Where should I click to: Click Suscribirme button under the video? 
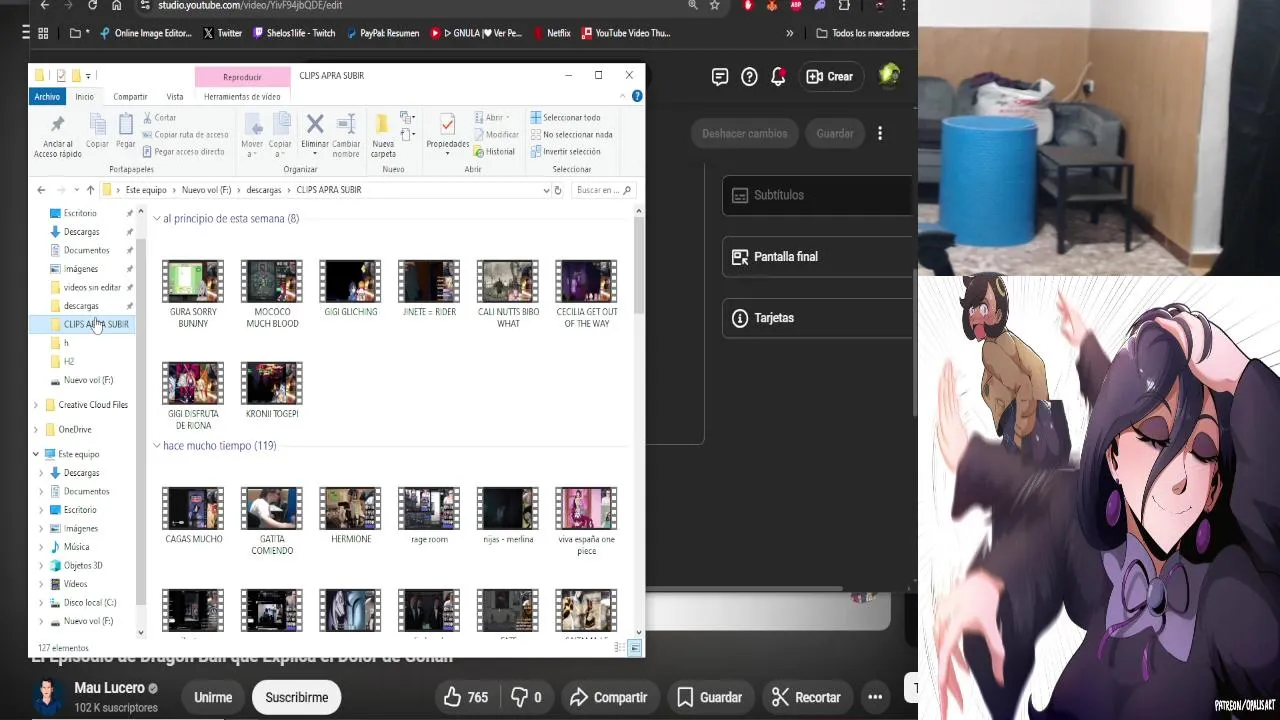(x=296, y=697)
